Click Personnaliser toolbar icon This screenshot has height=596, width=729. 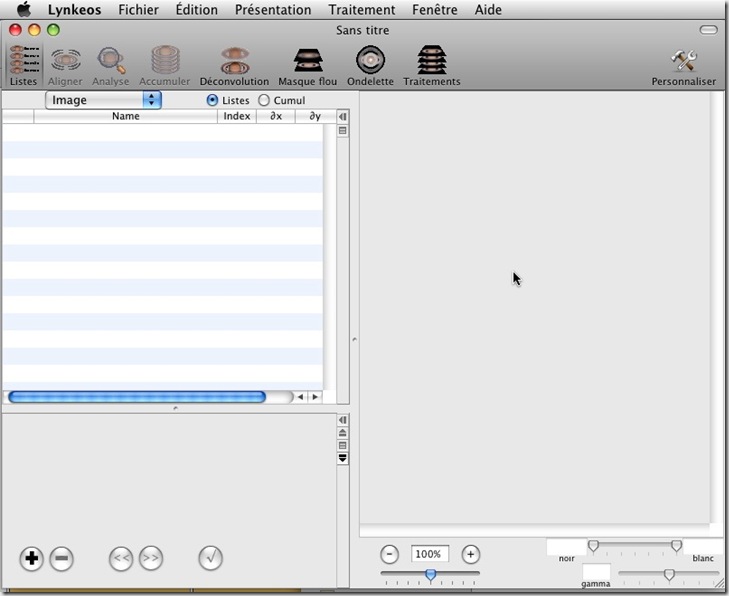point(683,67)
